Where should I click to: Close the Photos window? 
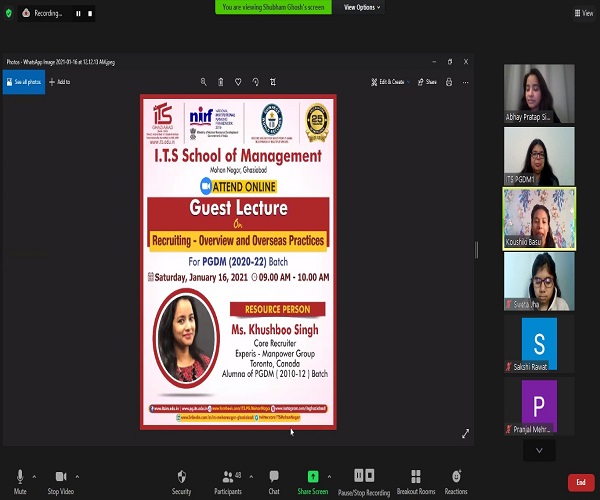pyautogui.click(x=466, y=62)
